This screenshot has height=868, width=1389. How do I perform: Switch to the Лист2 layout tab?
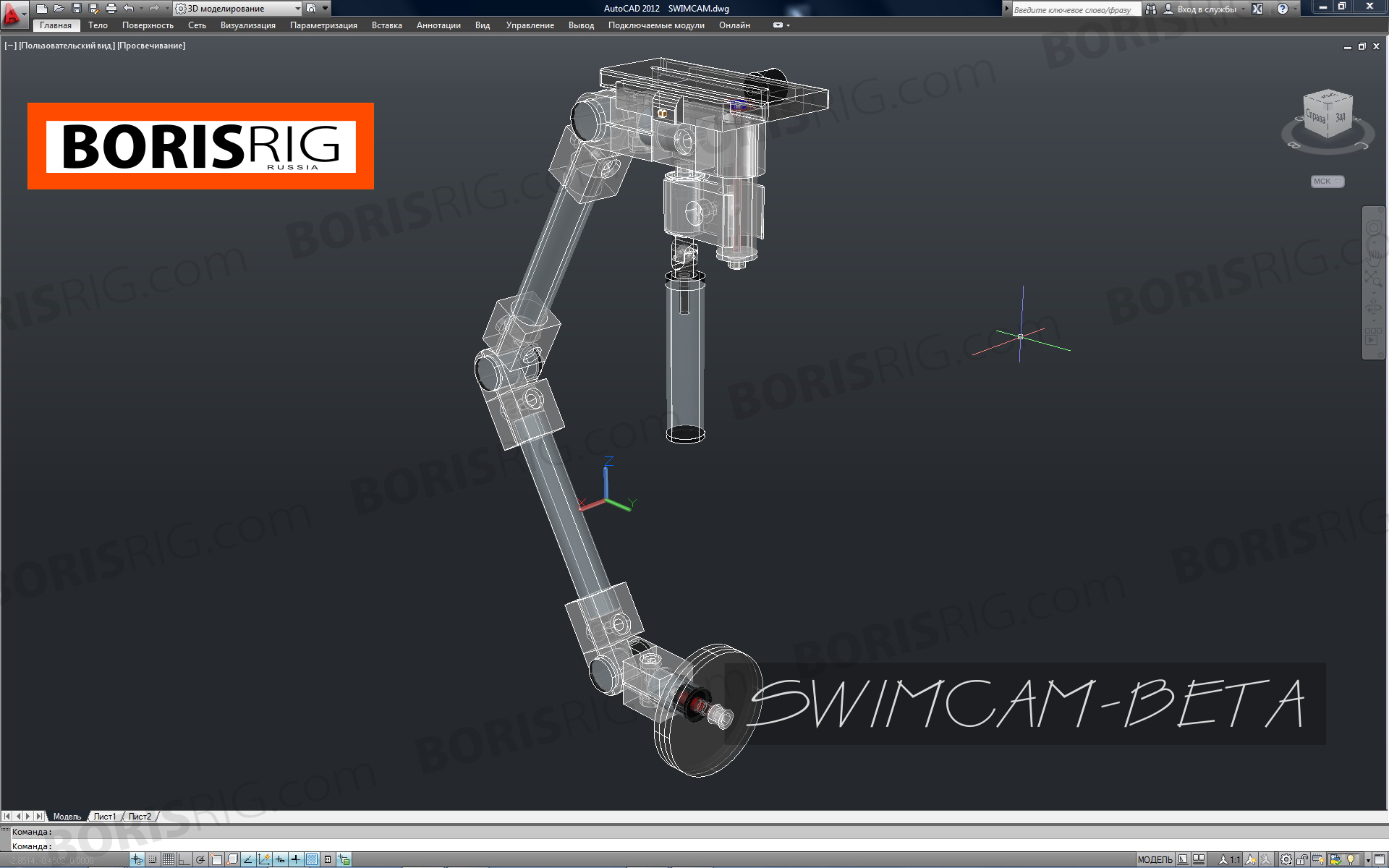(x=140, y=817)
